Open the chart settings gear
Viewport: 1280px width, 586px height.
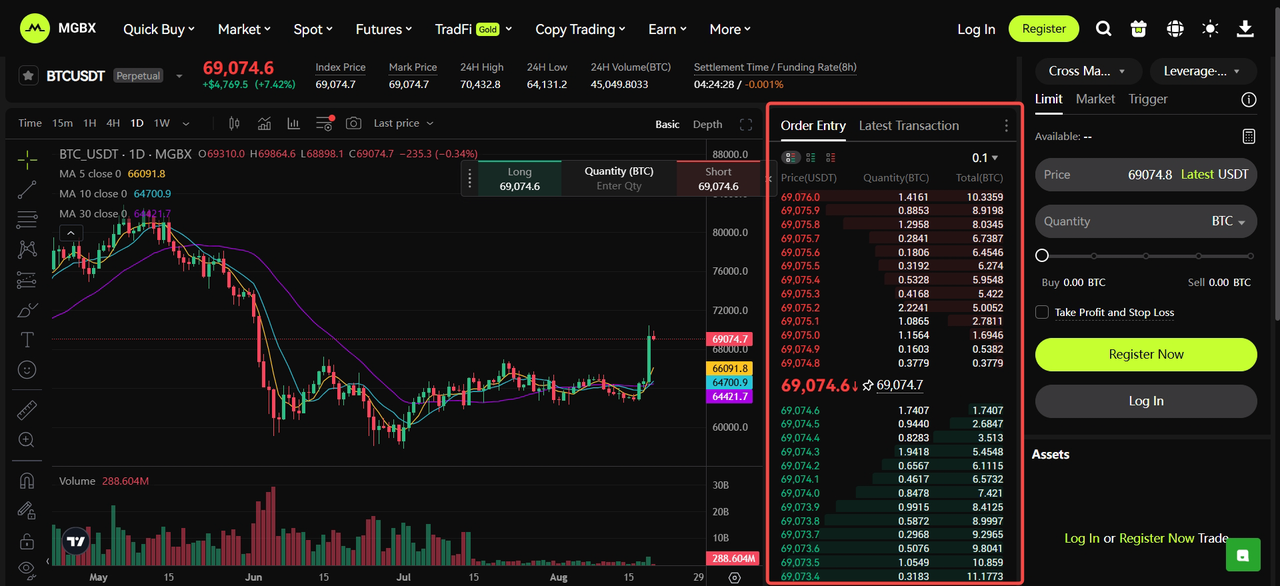pos(735,577)
